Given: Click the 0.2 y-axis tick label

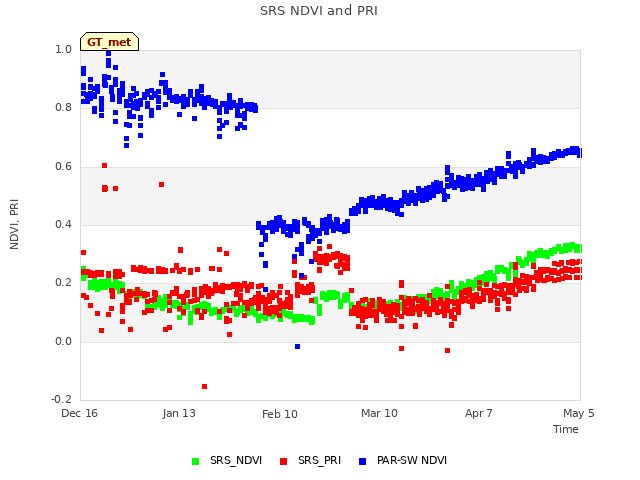Looking at the screenshot, I should point(63,283).
